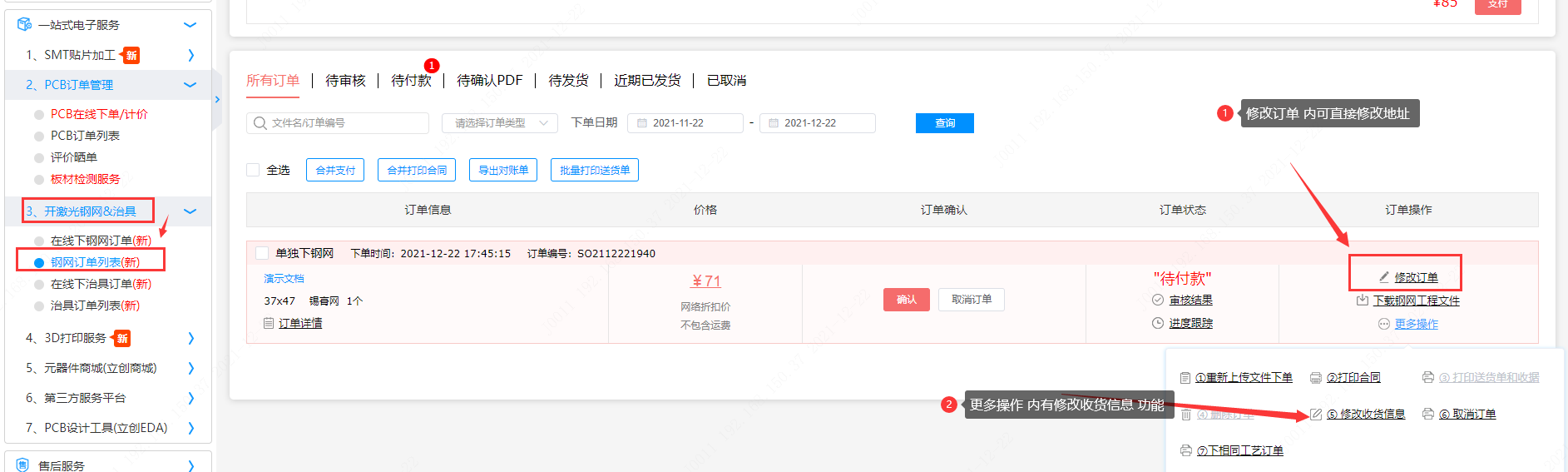Open the 已取消 orders tab
1568x472 pixels.
[x=726, y=81]
